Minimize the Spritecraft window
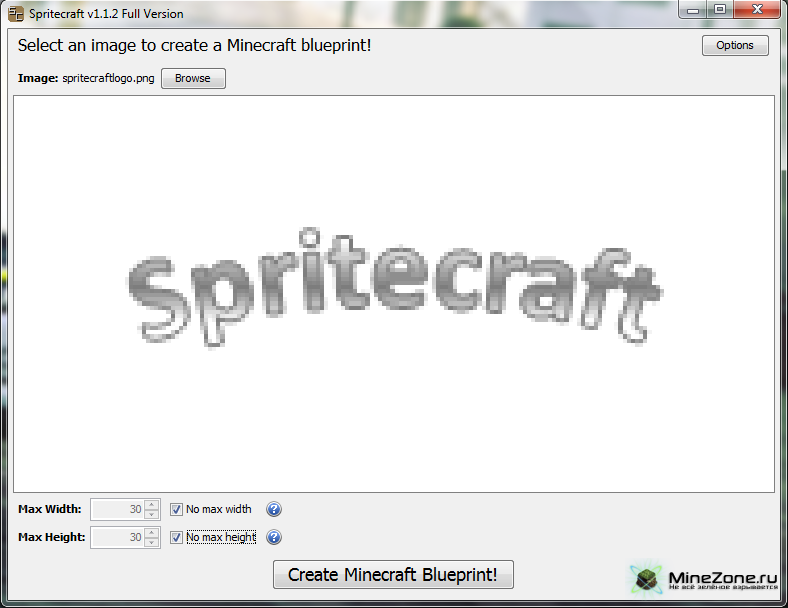 click(694, 10)
